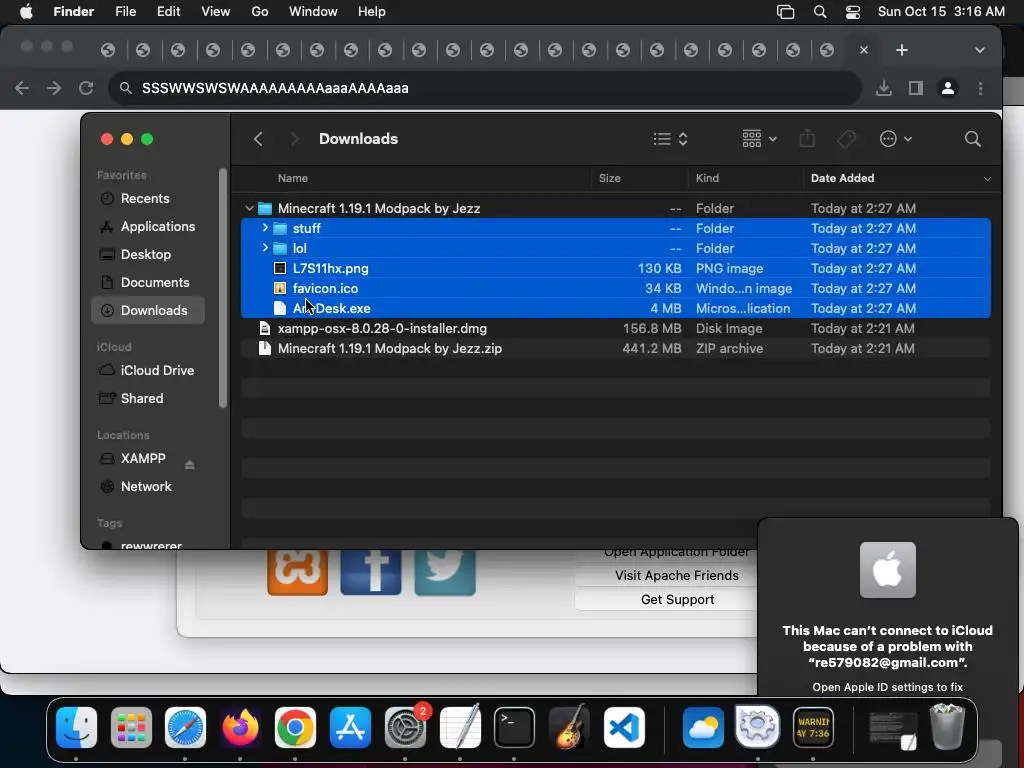Screen dimensions: 1024x768
Task: Sort by Size column header
Action: [x=609, y=178]
